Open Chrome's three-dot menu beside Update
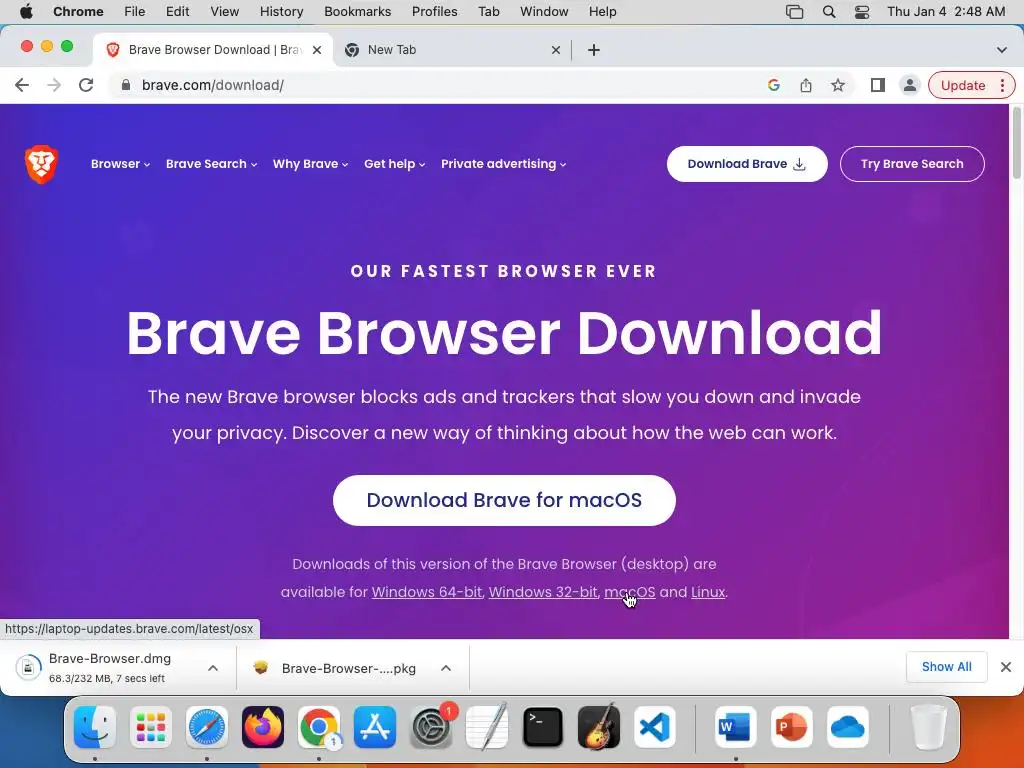 [x=1002, y=85]
